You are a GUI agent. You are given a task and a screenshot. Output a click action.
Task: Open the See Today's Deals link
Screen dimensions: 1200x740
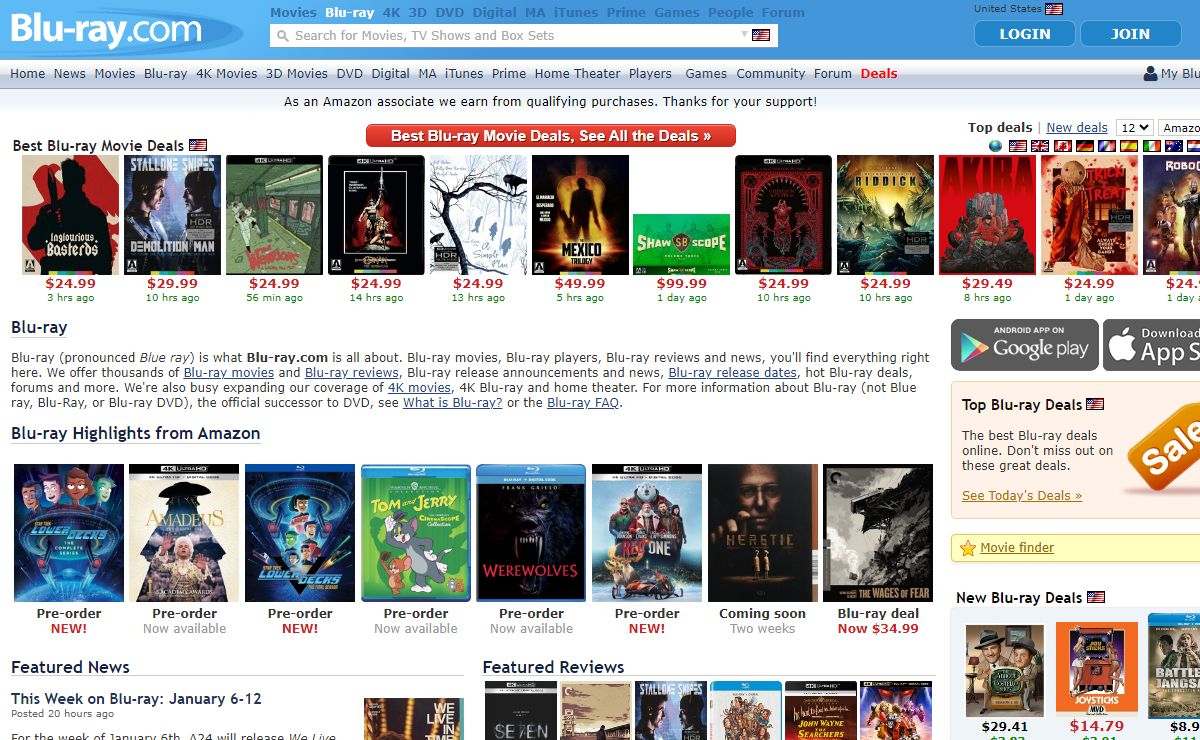(x=1022, y=495)
